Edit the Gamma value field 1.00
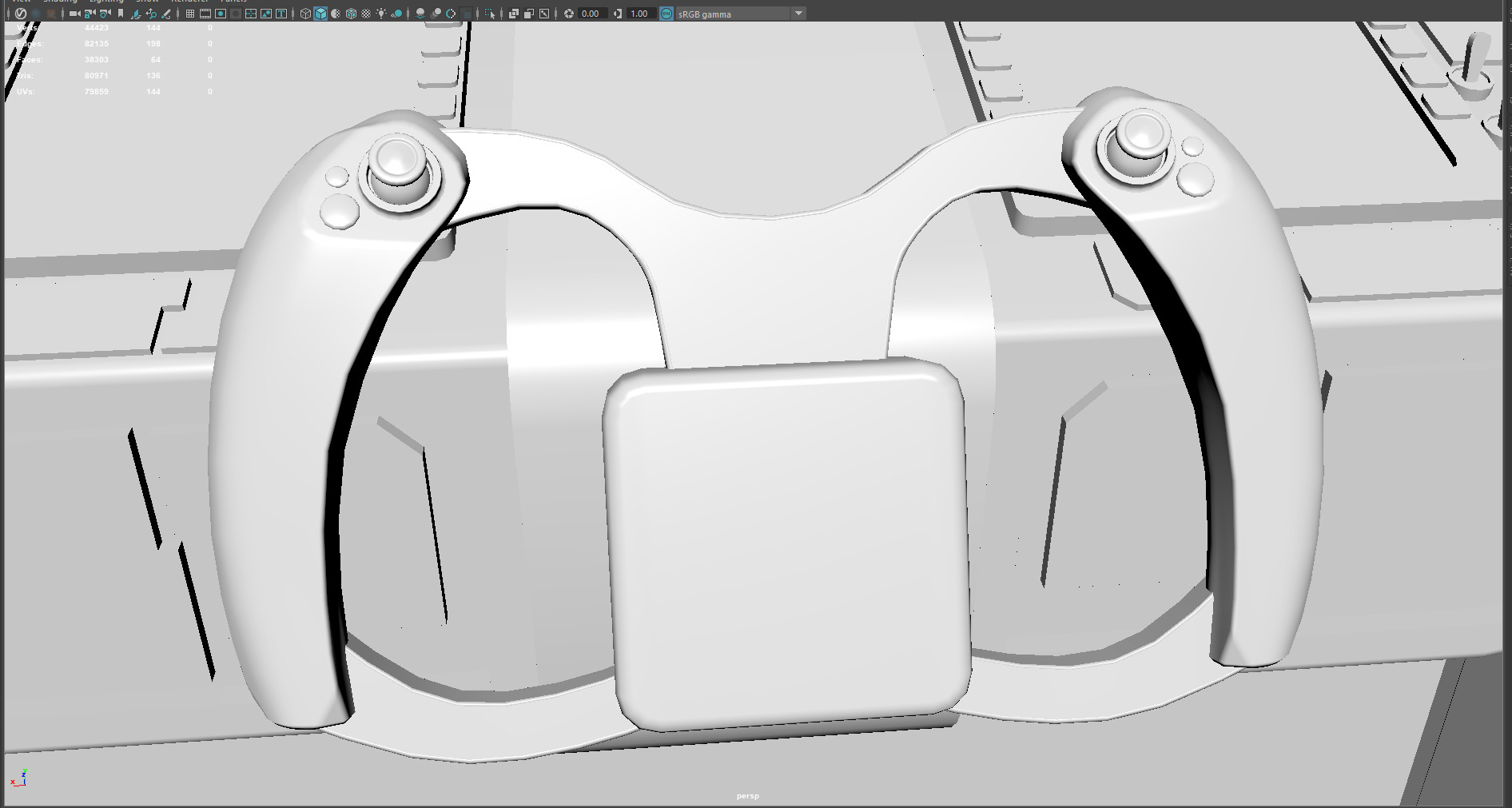 pos(642,14)
